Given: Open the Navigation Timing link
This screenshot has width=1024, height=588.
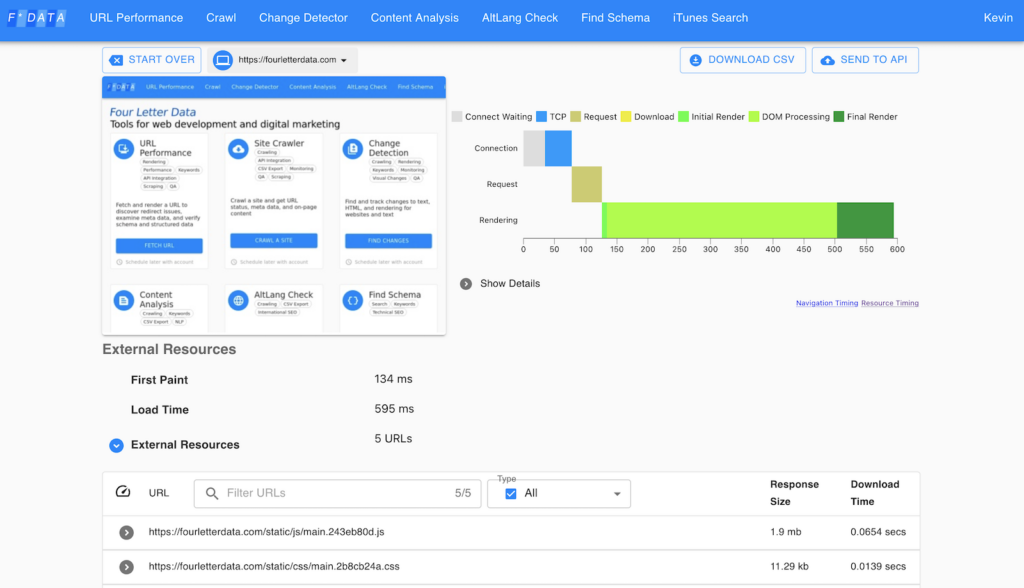Looking at the screenshot, I should coord(826,303).
